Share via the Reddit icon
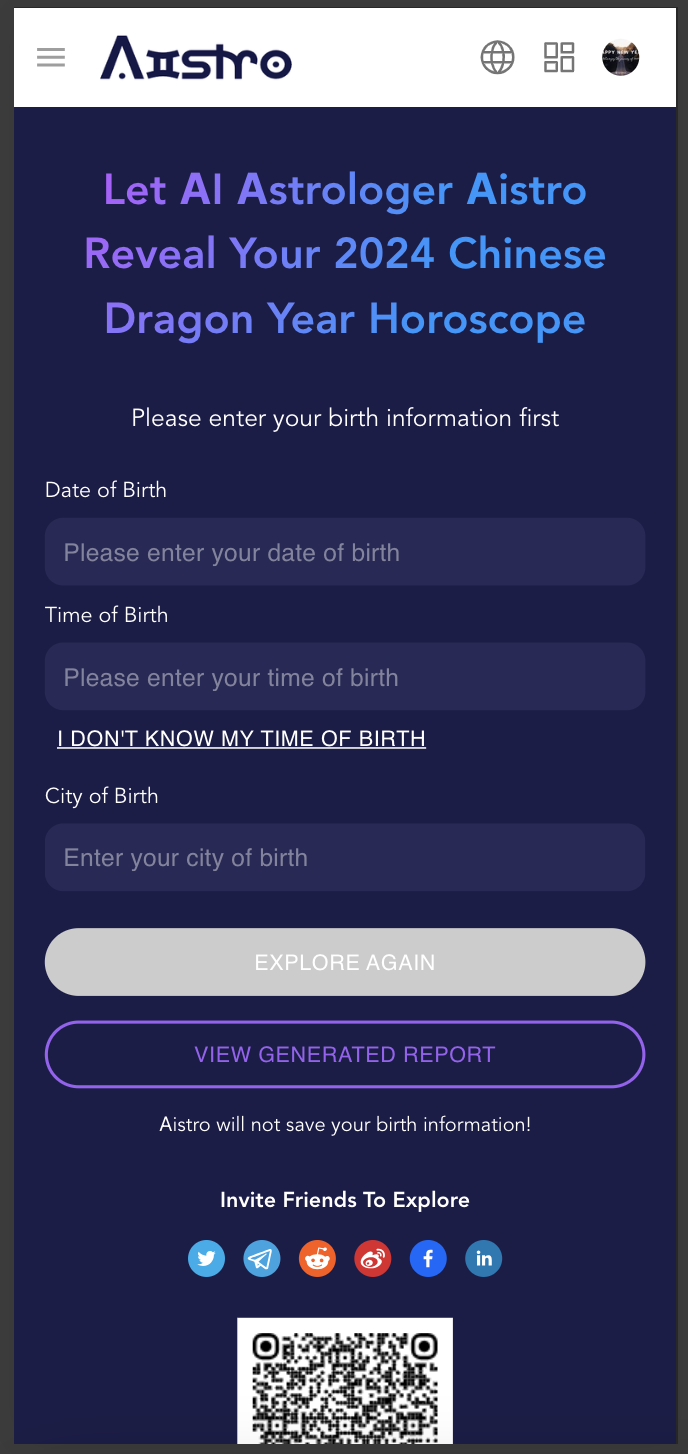Viewport: 688px width, 1454px height. click(317, 1259)
